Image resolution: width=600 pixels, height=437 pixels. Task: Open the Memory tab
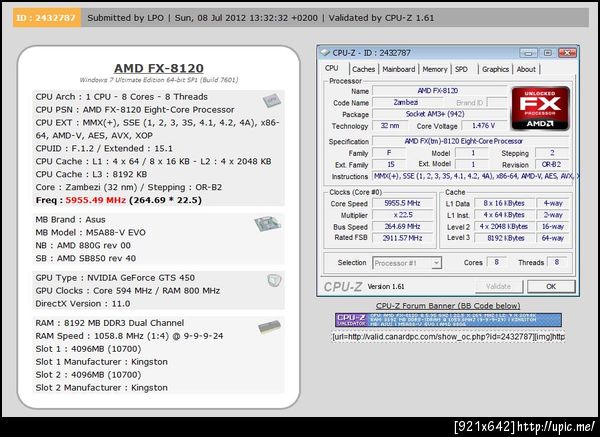click(435, 69)
